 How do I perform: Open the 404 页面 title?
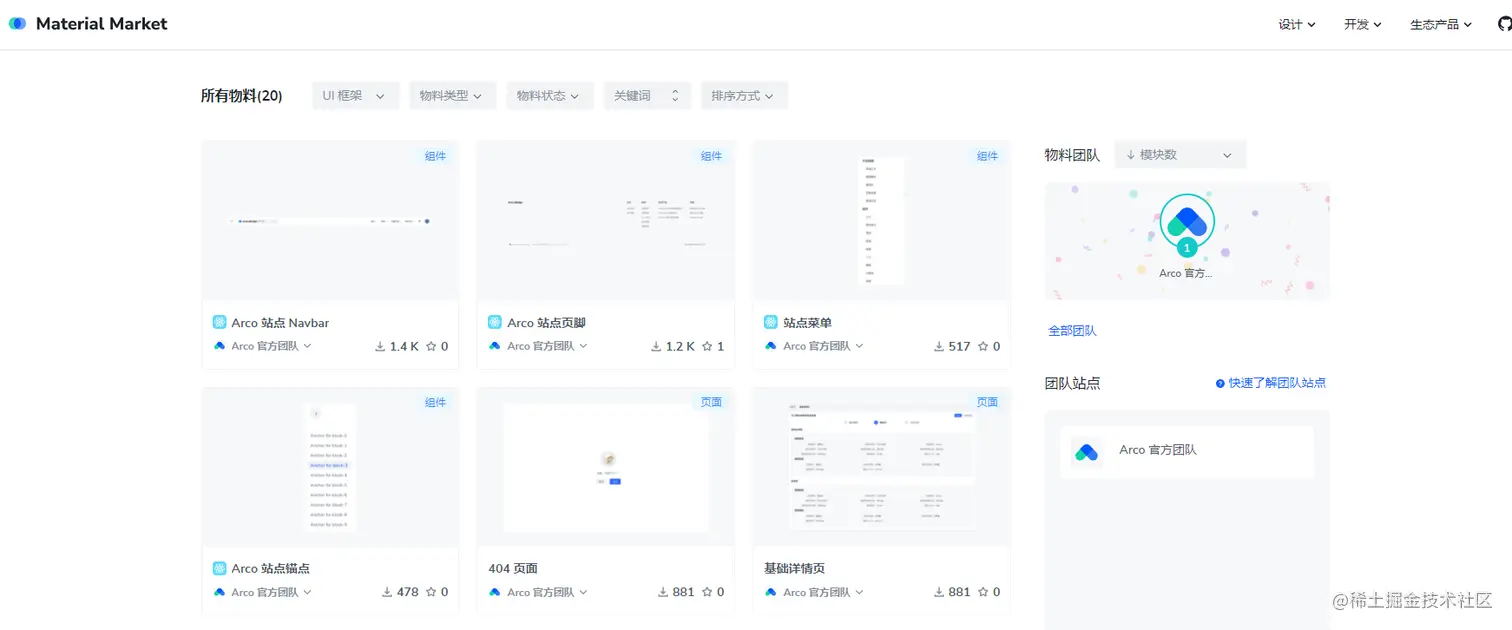(513, 568)
